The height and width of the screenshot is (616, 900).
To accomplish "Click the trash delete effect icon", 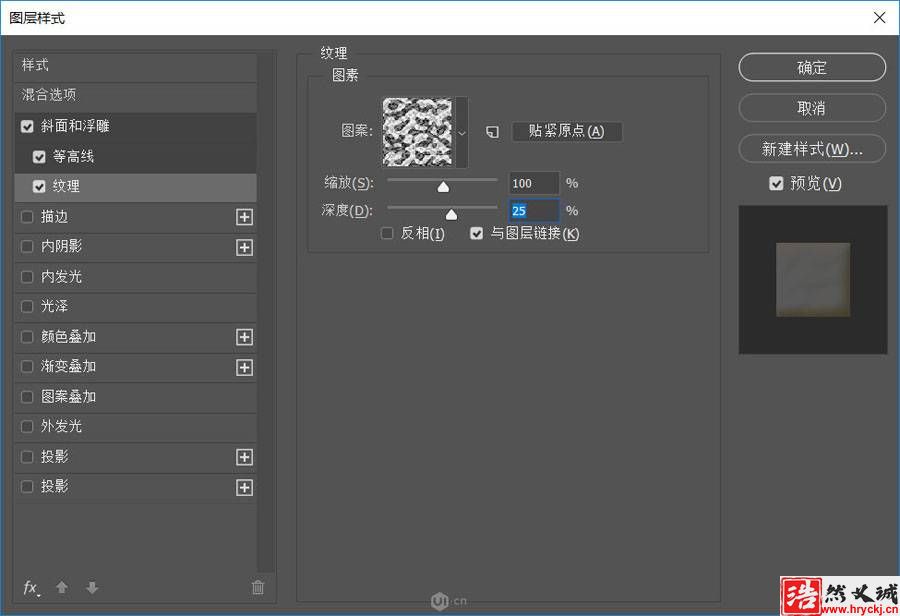I will [258, 587].
